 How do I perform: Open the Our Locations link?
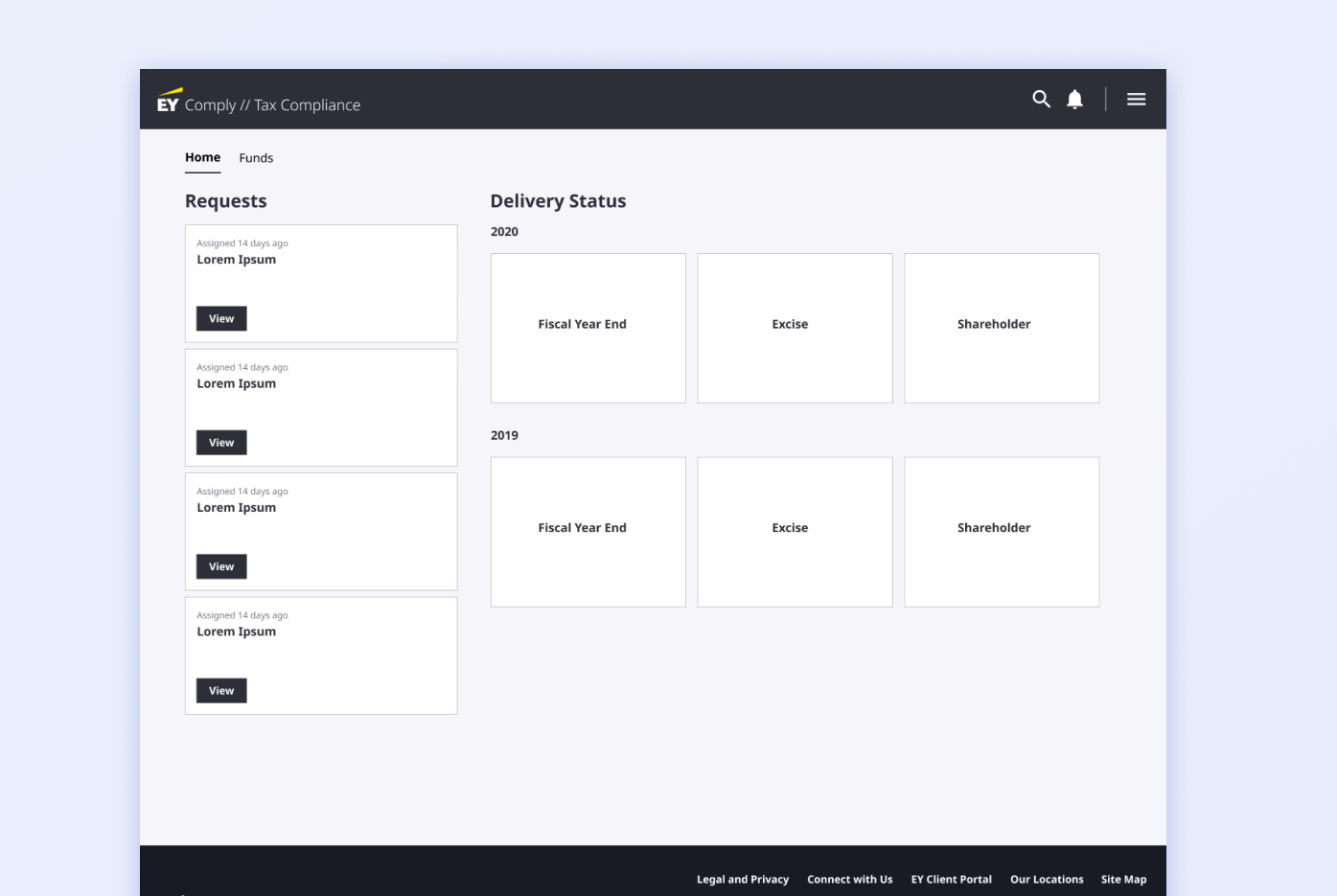tap(1047, 880)
